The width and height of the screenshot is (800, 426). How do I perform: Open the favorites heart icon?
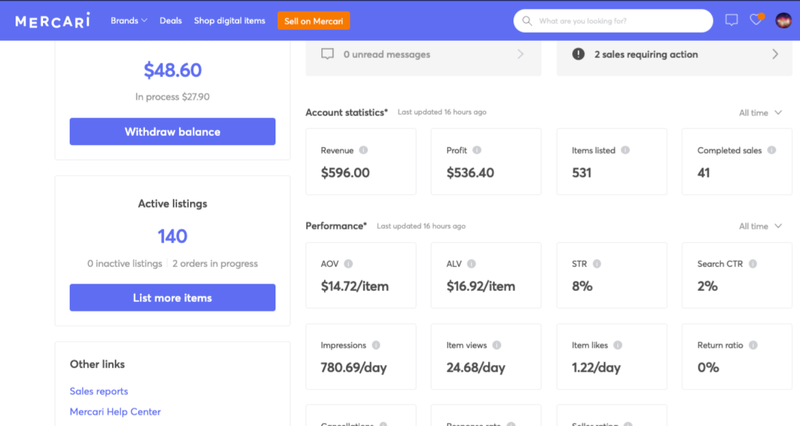click(756, 20)
